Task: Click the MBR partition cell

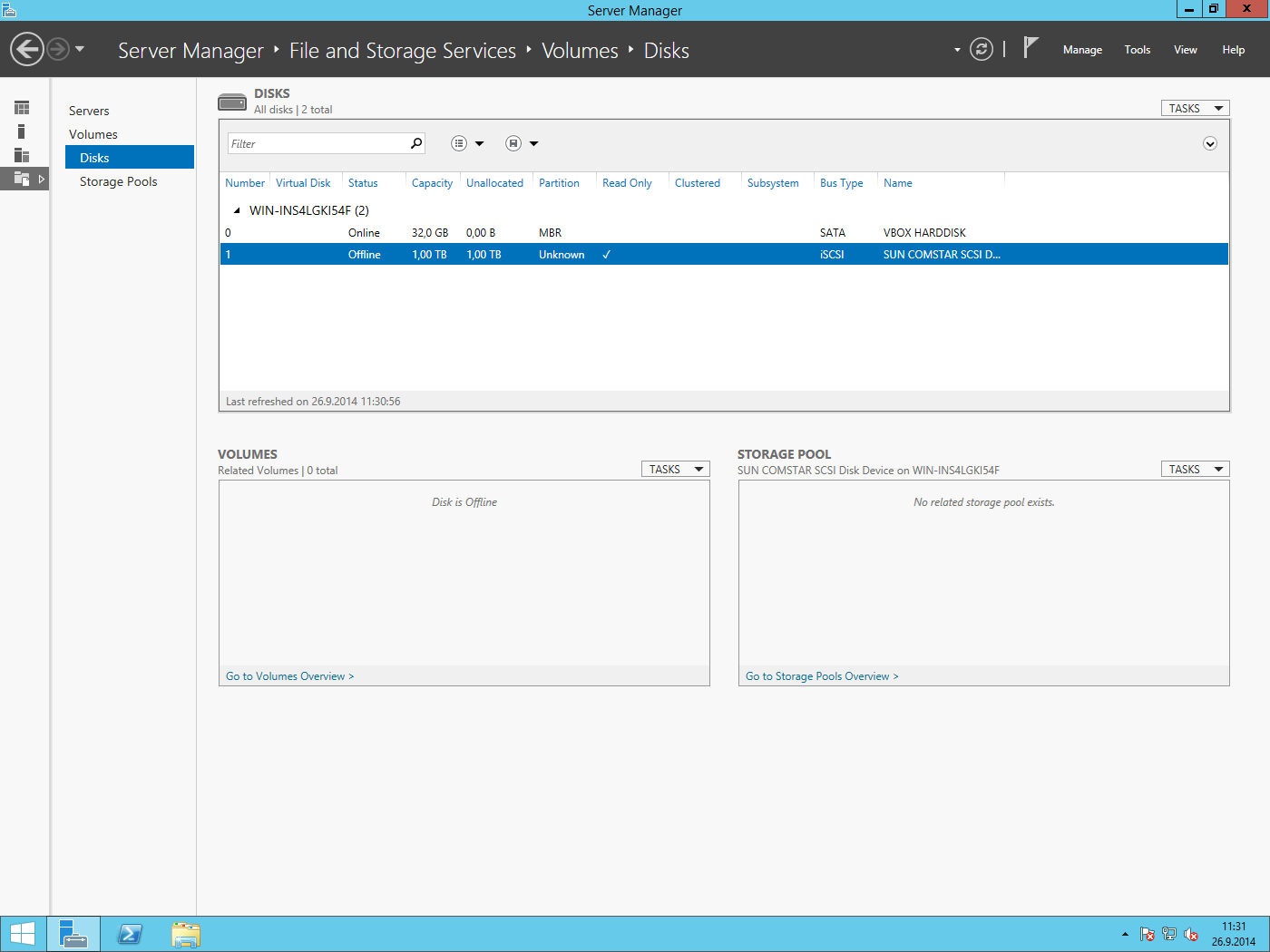Action: 550,233
